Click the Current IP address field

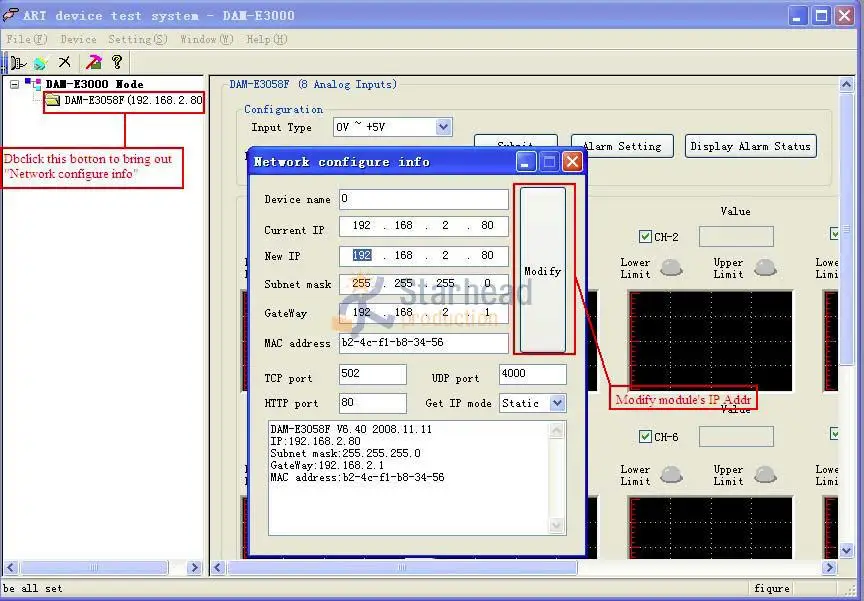click(423, 226)
